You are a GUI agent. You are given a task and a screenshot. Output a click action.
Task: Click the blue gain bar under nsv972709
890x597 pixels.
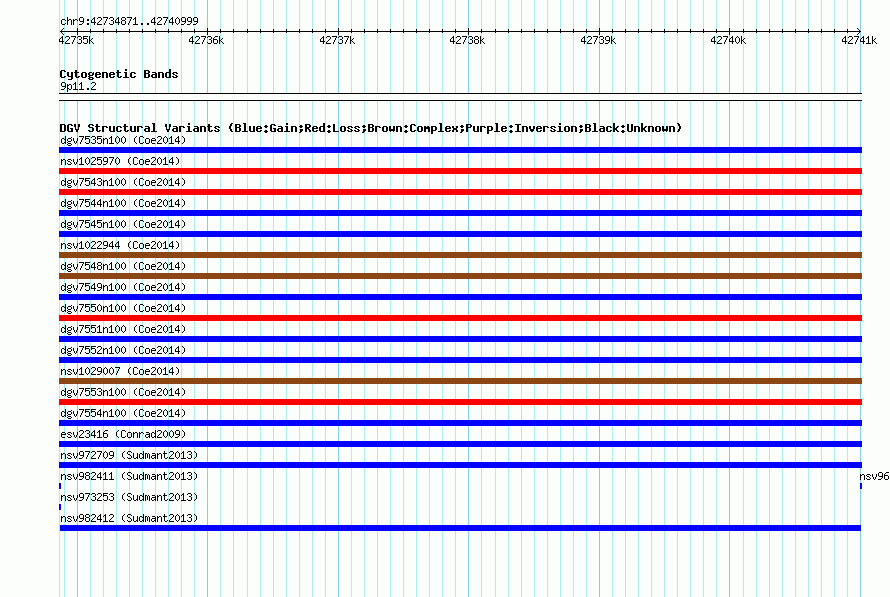pyautogui.click(x=460, y=465)
